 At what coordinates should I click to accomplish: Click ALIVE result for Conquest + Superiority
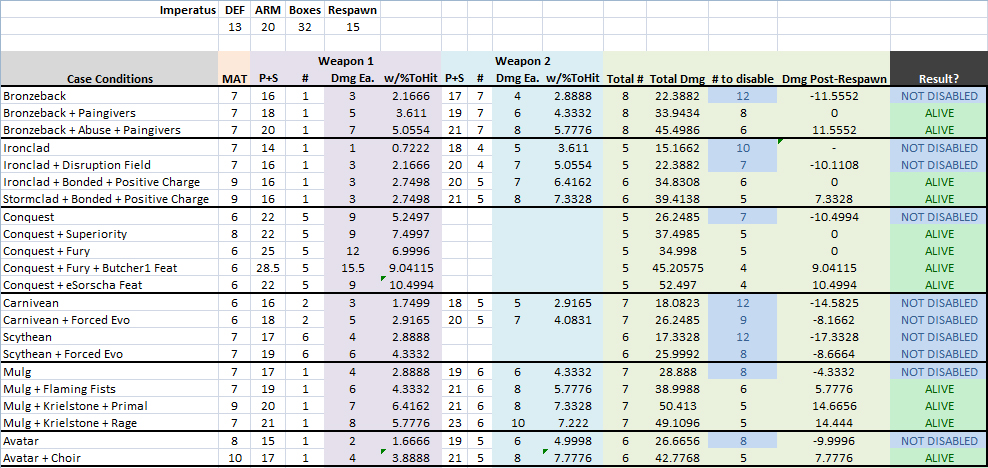tap(939, 234)
